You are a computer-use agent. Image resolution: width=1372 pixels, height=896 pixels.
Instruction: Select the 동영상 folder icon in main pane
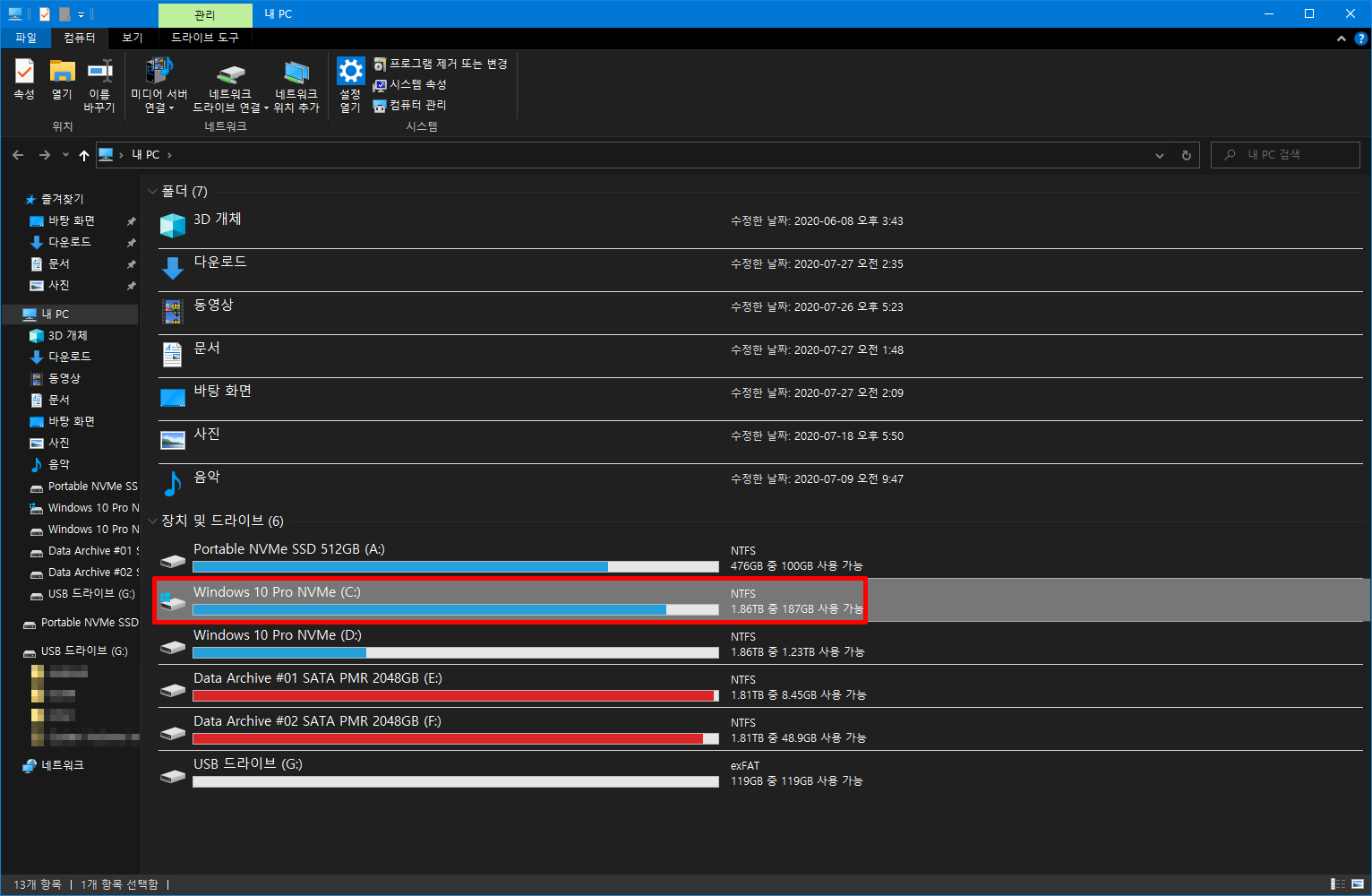pyautogui.click(x=173, y=311)
